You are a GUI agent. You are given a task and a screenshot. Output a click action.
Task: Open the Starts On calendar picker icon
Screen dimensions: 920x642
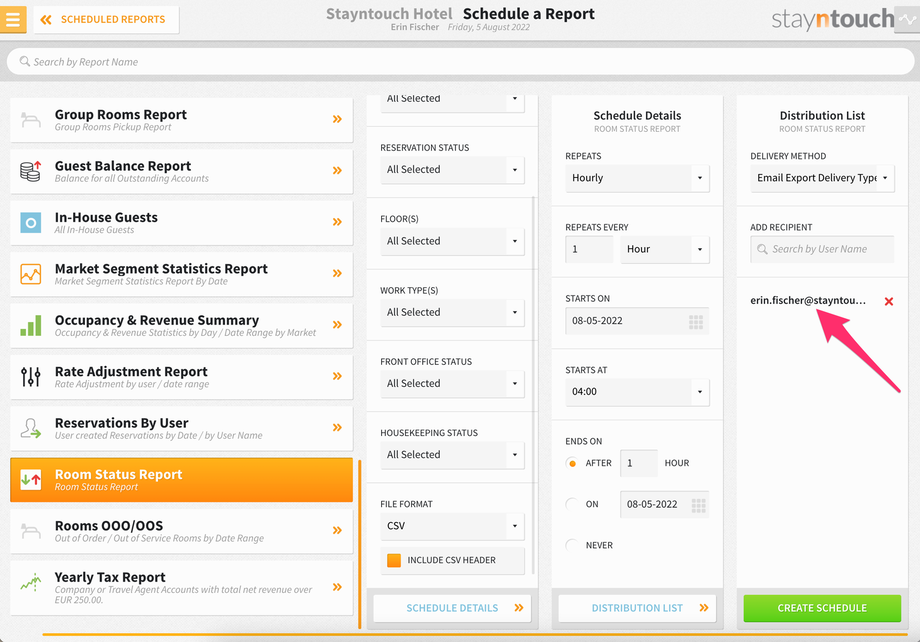coord(696,322)
